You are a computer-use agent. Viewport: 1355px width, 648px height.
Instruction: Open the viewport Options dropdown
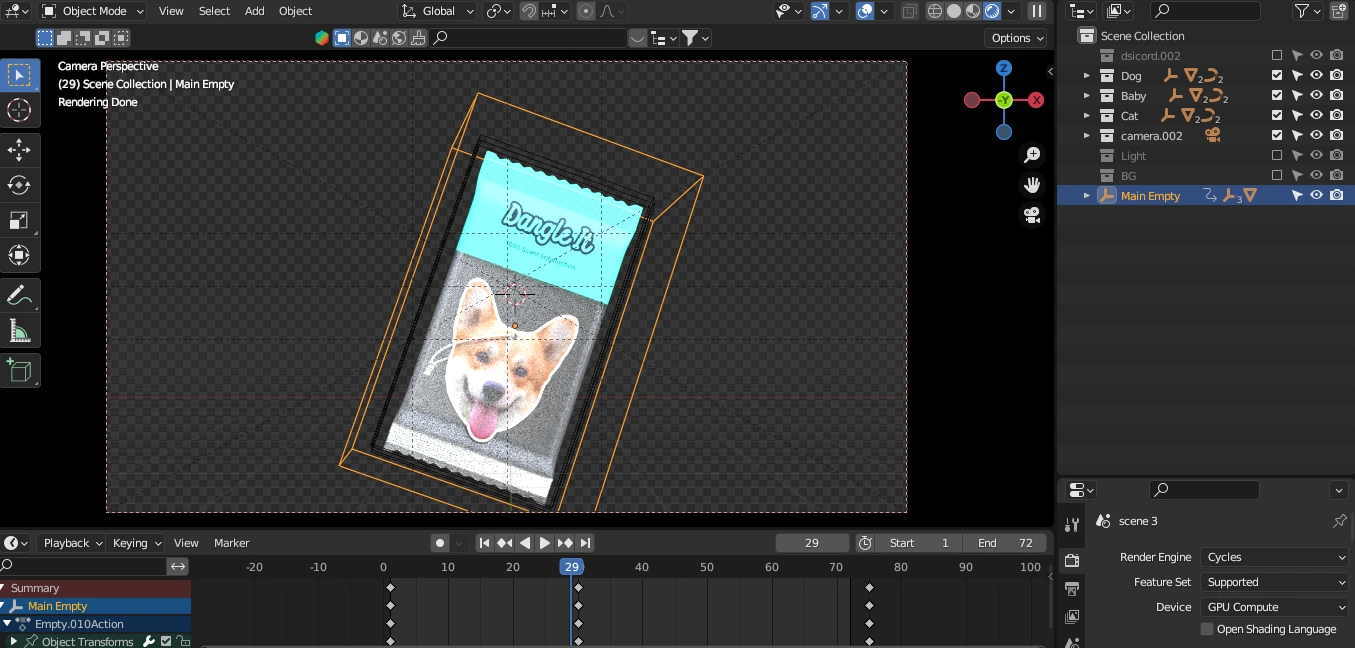coord(1015,38)
